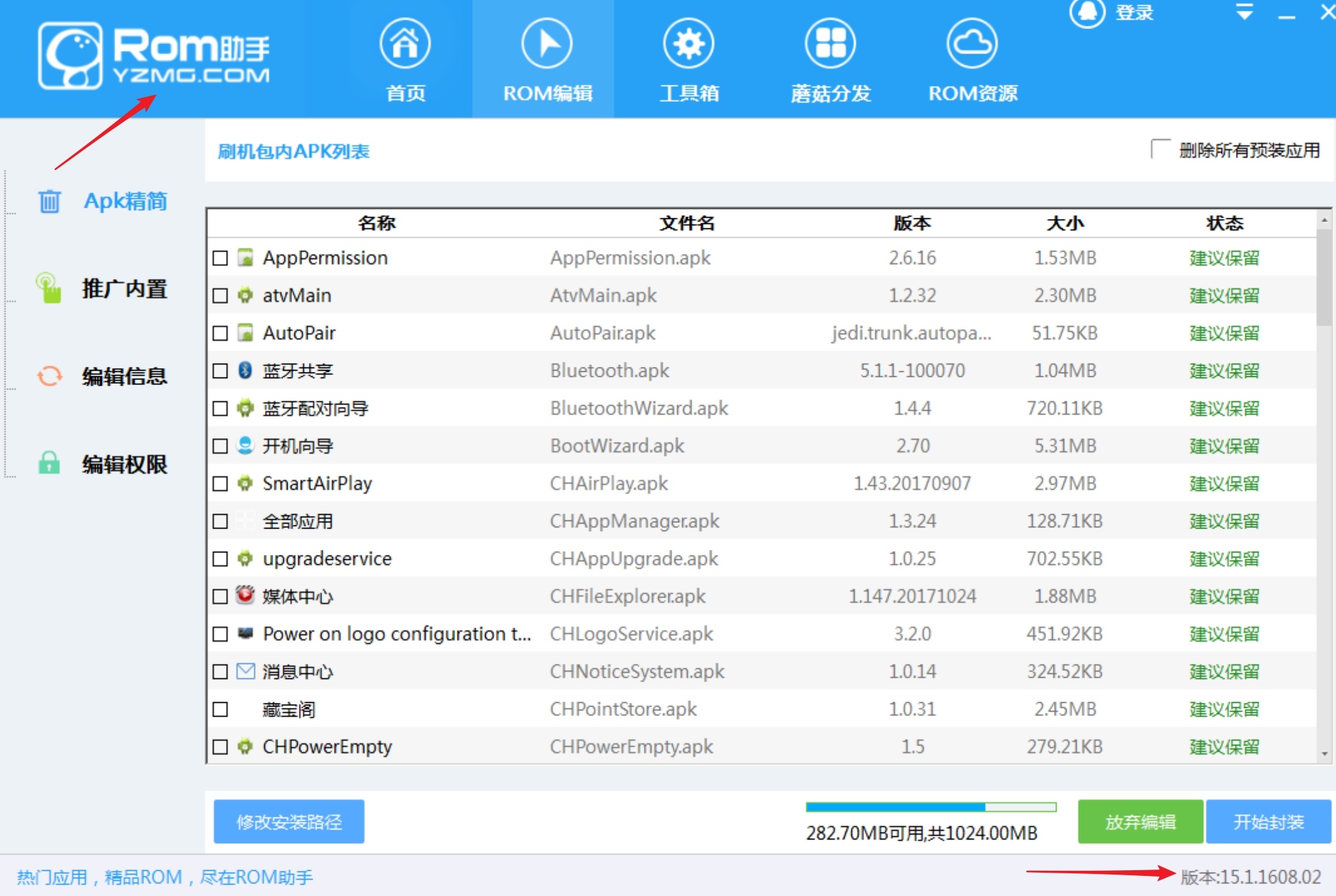
Task: Click the 蓝牙共享 bluetooth icon
Action: pyautogui.click(x=245, y=370)
